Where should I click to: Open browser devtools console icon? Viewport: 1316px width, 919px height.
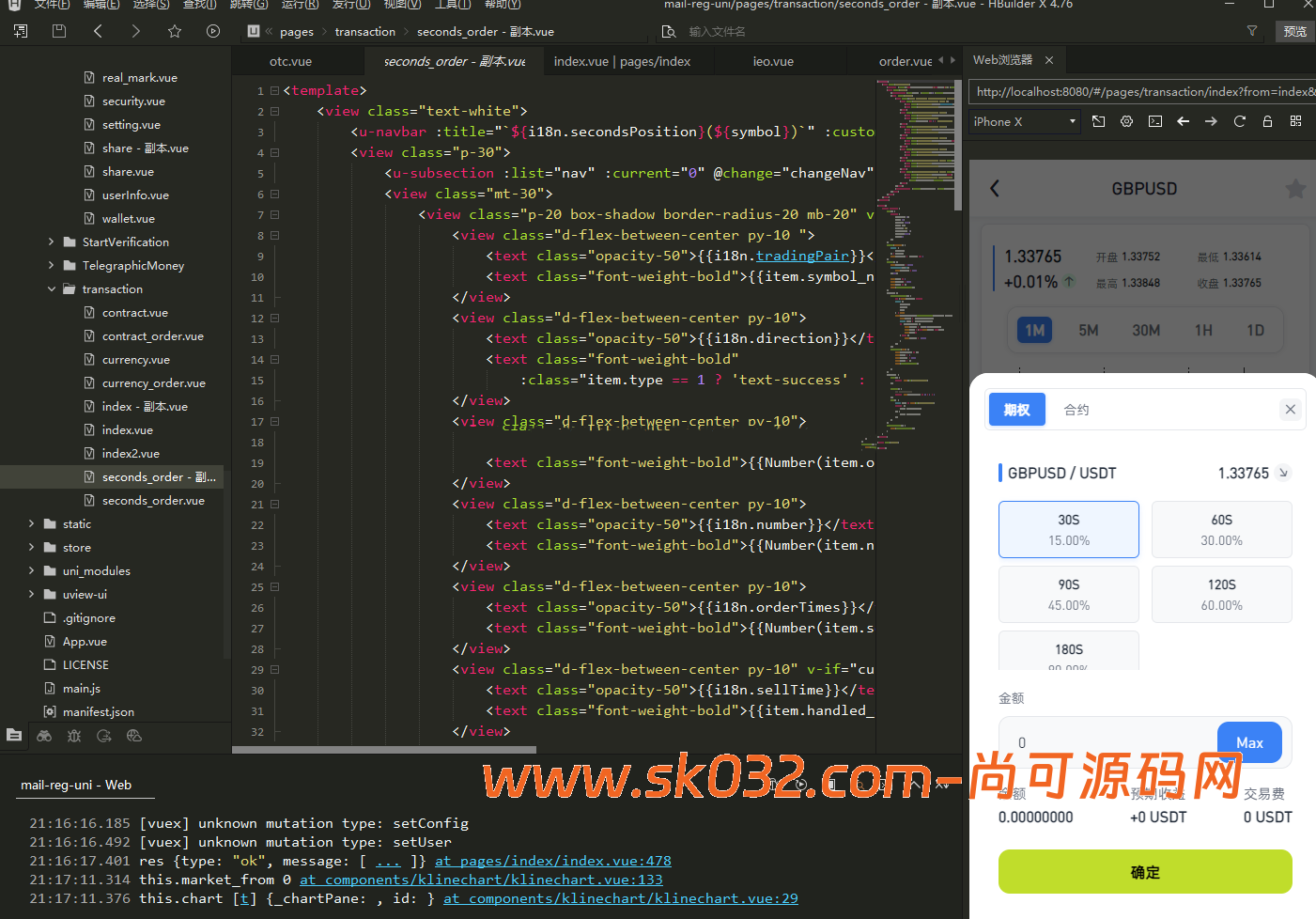click(1155, 121)
